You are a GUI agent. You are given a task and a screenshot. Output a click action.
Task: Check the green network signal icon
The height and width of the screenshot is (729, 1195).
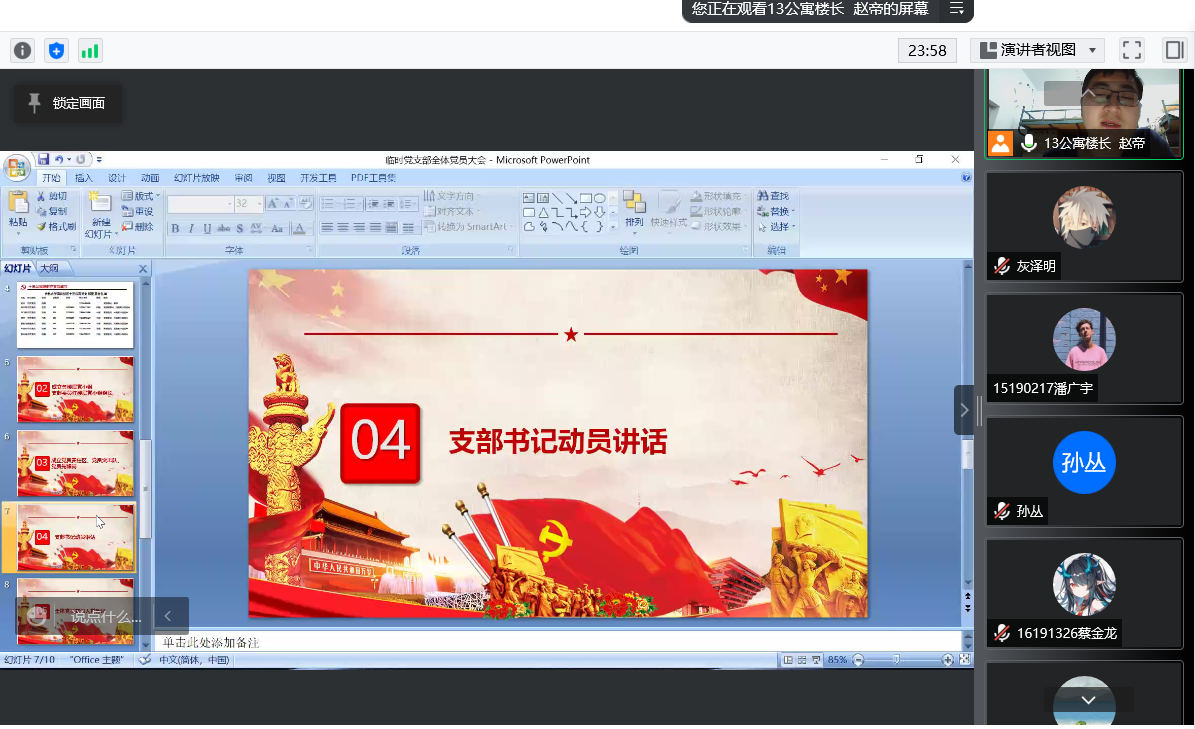[90, 50]
